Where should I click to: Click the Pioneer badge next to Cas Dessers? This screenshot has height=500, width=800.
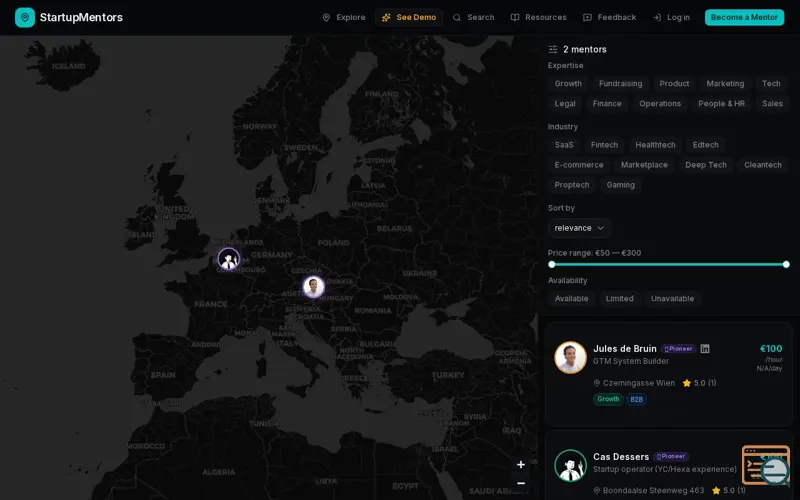[x=671, y=457]
